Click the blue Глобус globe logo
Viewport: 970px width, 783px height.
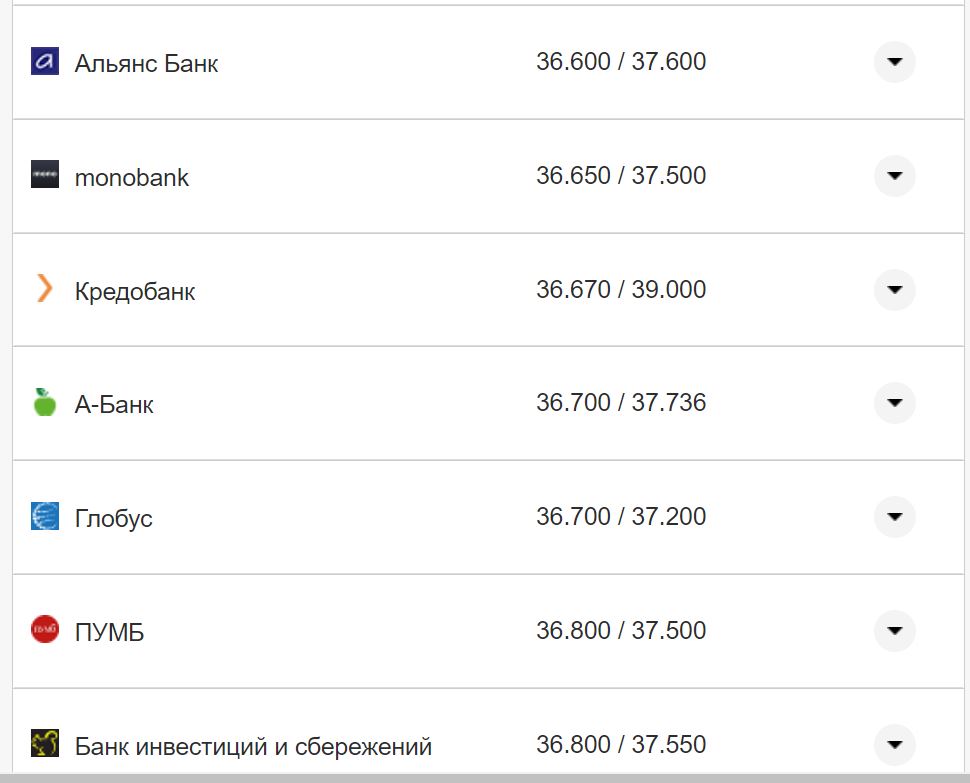coord(45,516)
